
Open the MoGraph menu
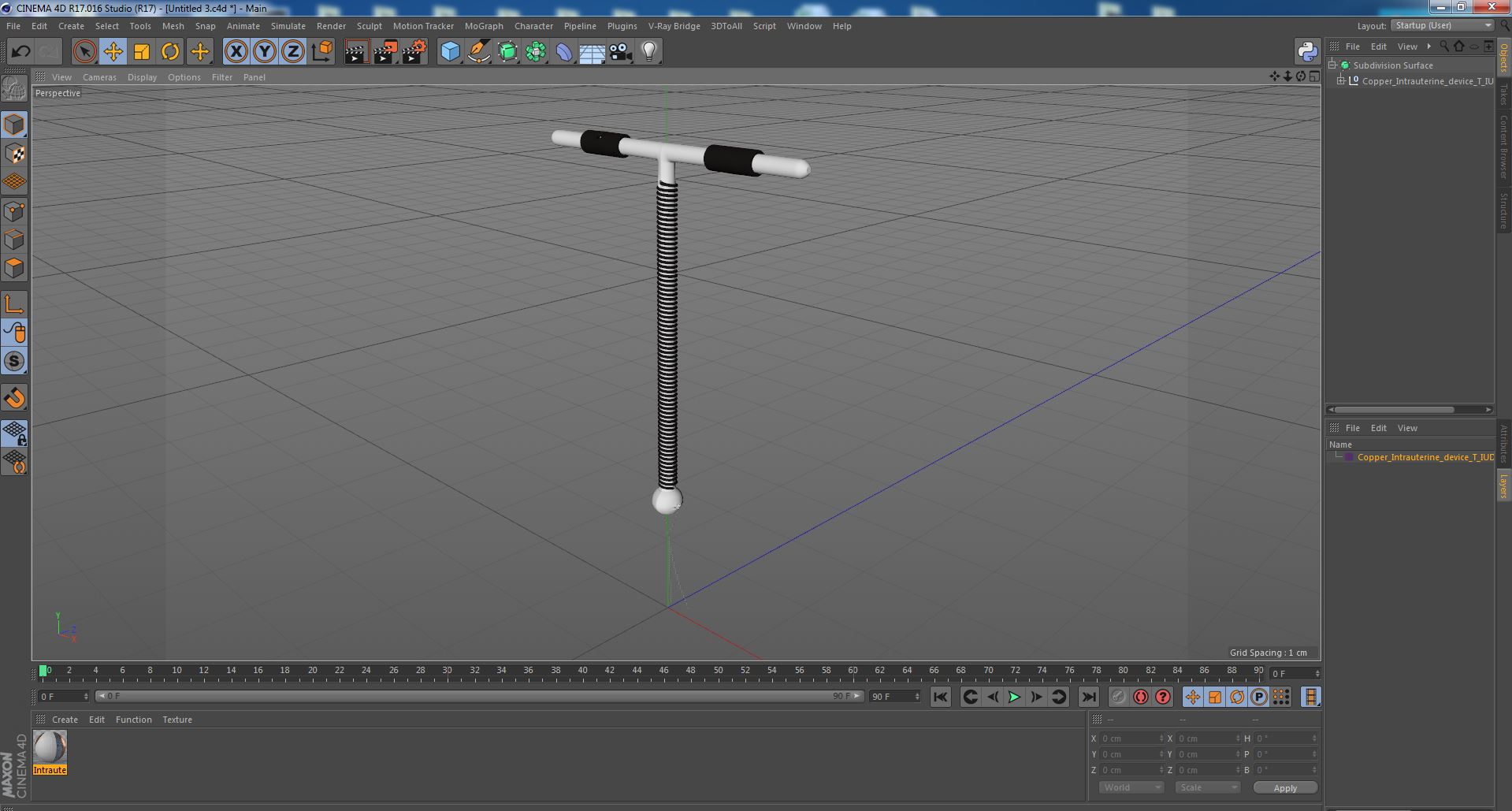pyautogui.click(x=484, y=26)
